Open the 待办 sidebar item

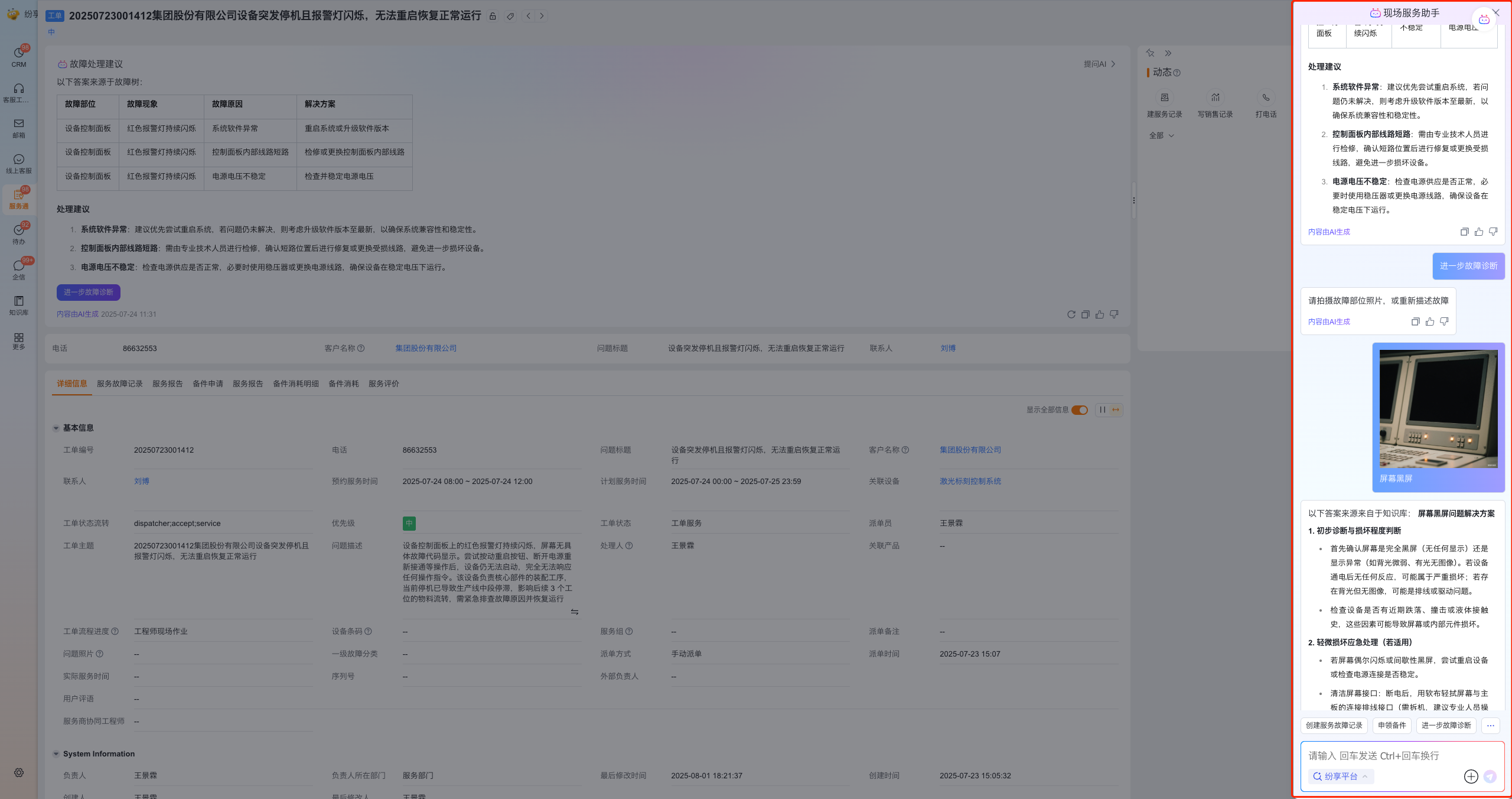(18, 234)
